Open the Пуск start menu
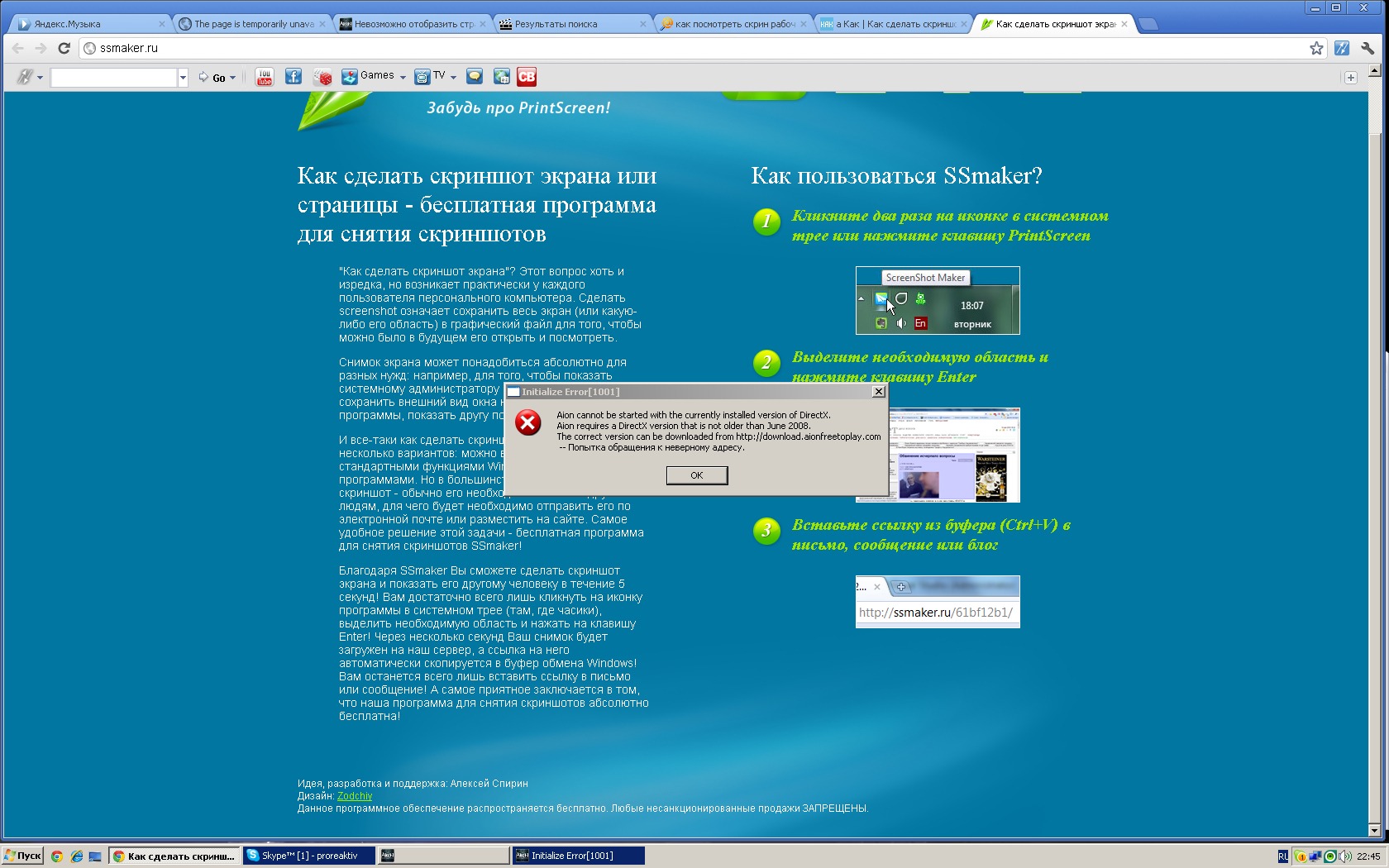The width and height of the screenshot is (1389, 868). tap(22, 856)
